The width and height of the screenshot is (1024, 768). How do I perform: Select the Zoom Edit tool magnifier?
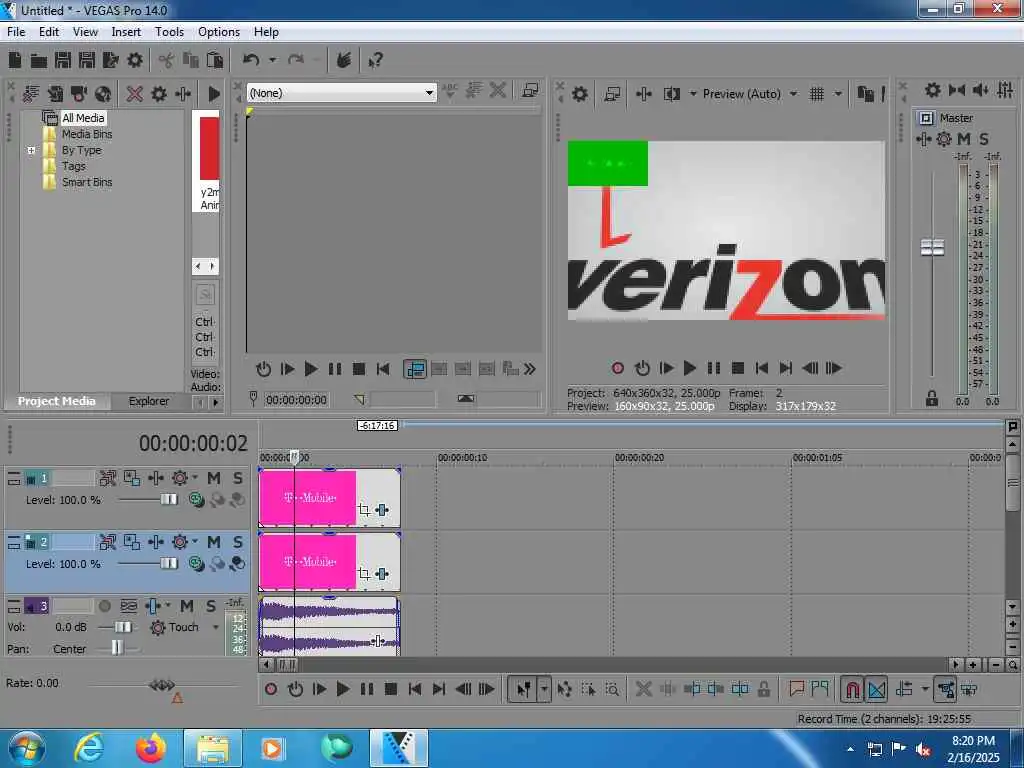[x=612, y=689]
